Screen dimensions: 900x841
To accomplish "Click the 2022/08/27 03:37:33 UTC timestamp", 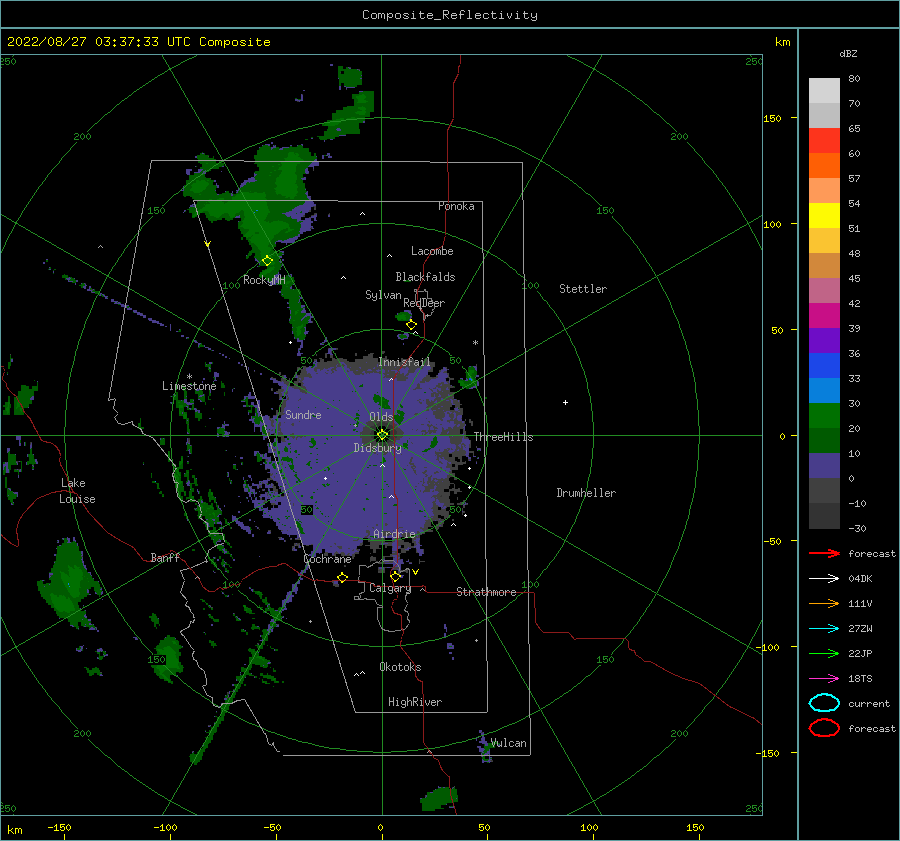I will [x=98, y=42].
